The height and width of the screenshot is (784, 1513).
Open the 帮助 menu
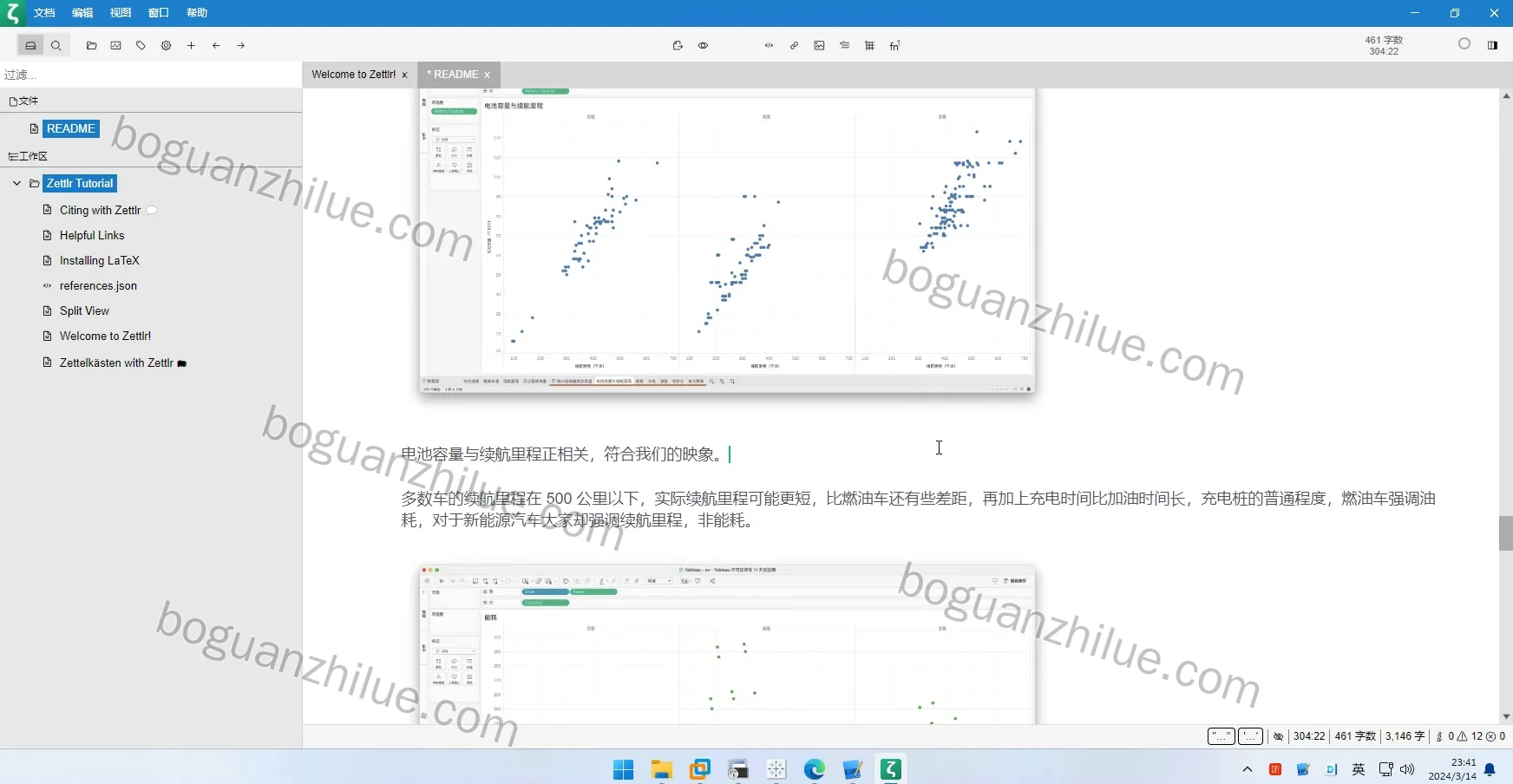197,13
